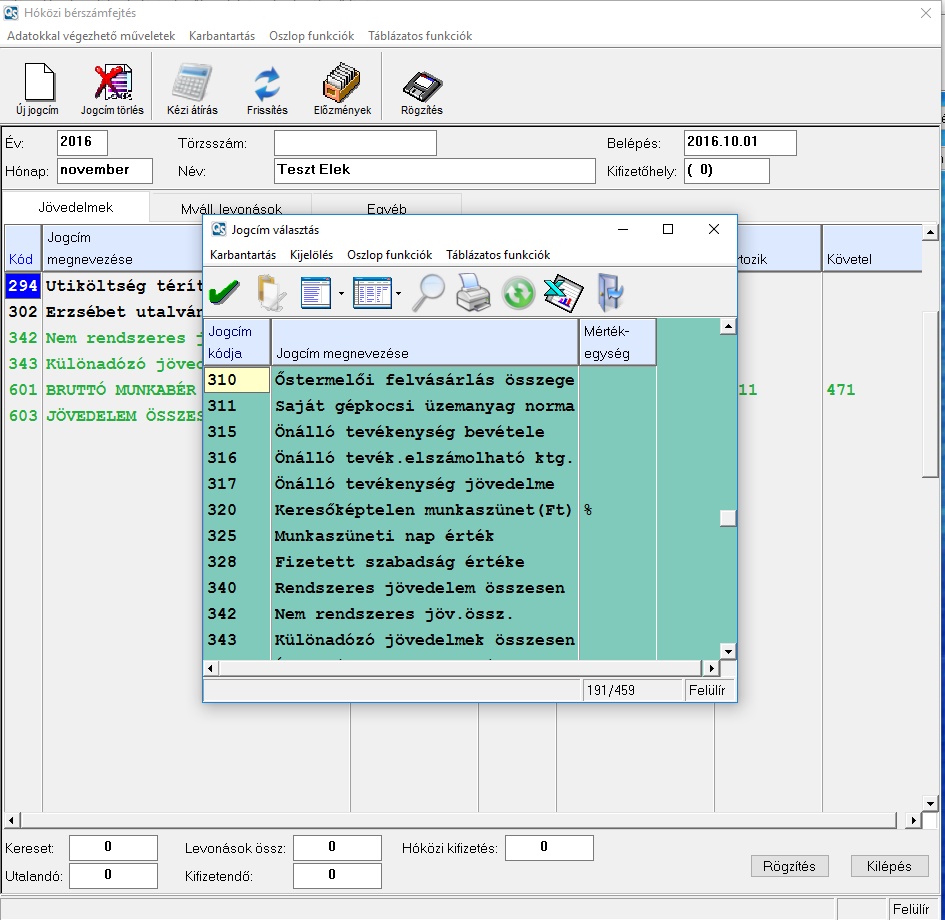The height and width of the screenshot is (920, 945).
Task: Expand the table view dropdown arrow
Action: (399, 294)
